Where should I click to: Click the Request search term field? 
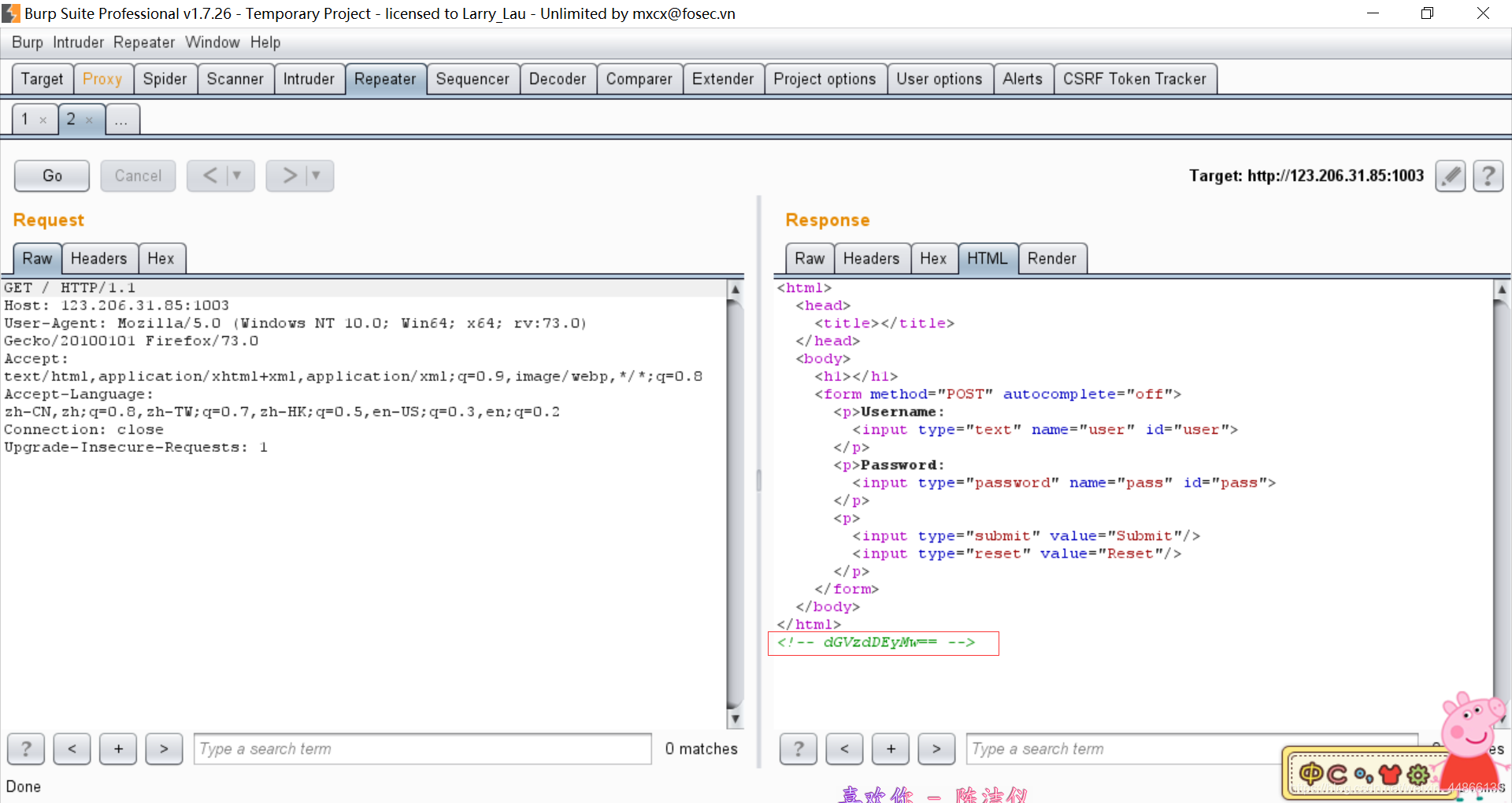pos(423,749)
